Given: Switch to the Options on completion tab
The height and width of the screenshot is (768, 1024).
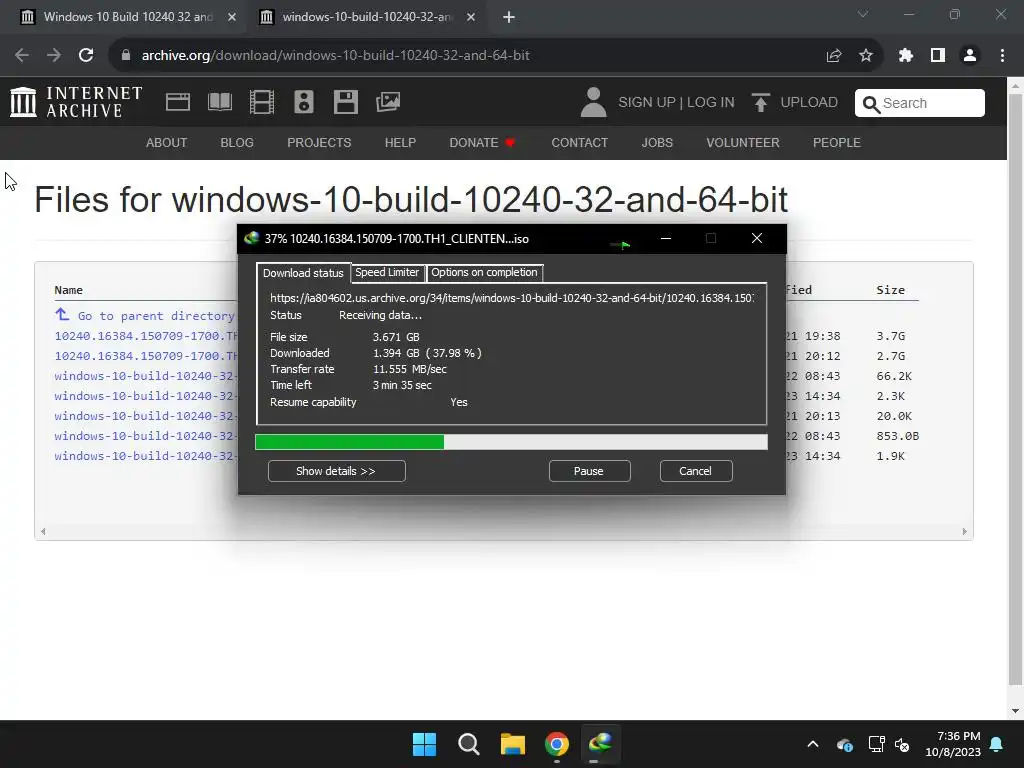Looking at the screenshot, I should tap(484, 272).
